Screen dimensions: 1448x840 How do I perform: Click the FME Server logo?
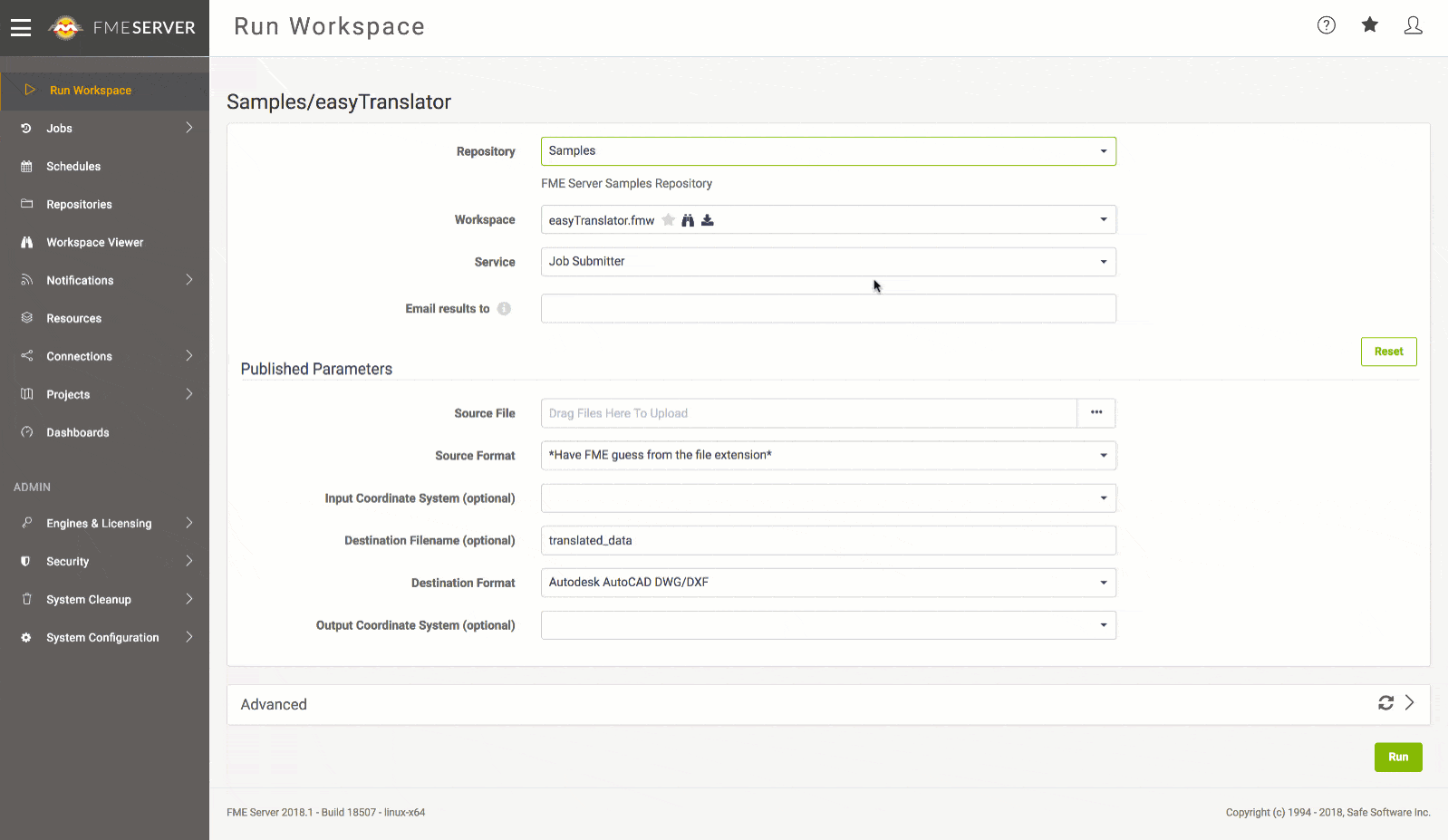tap(122, 28)
